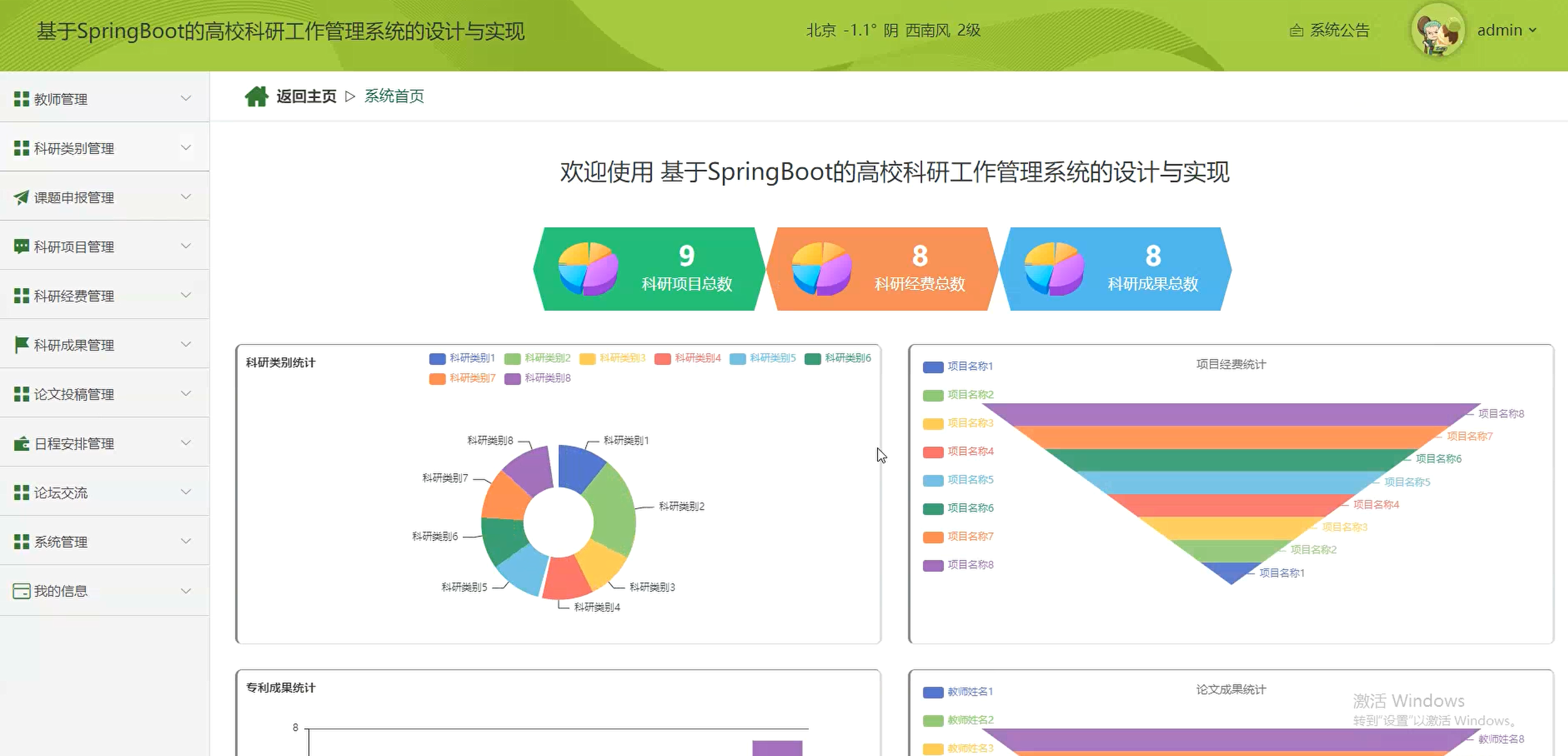Click the 科研成果总数 label on blue card

click(1153, 284)
